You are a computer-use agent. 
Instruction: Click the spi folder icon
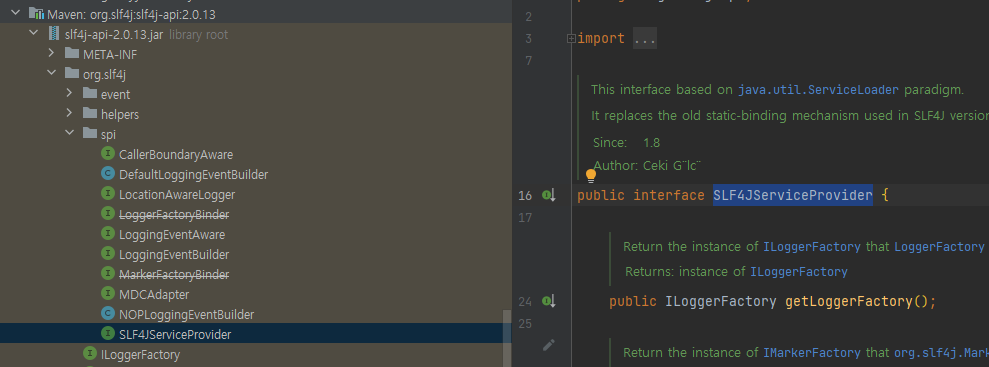tap(90, 134)
